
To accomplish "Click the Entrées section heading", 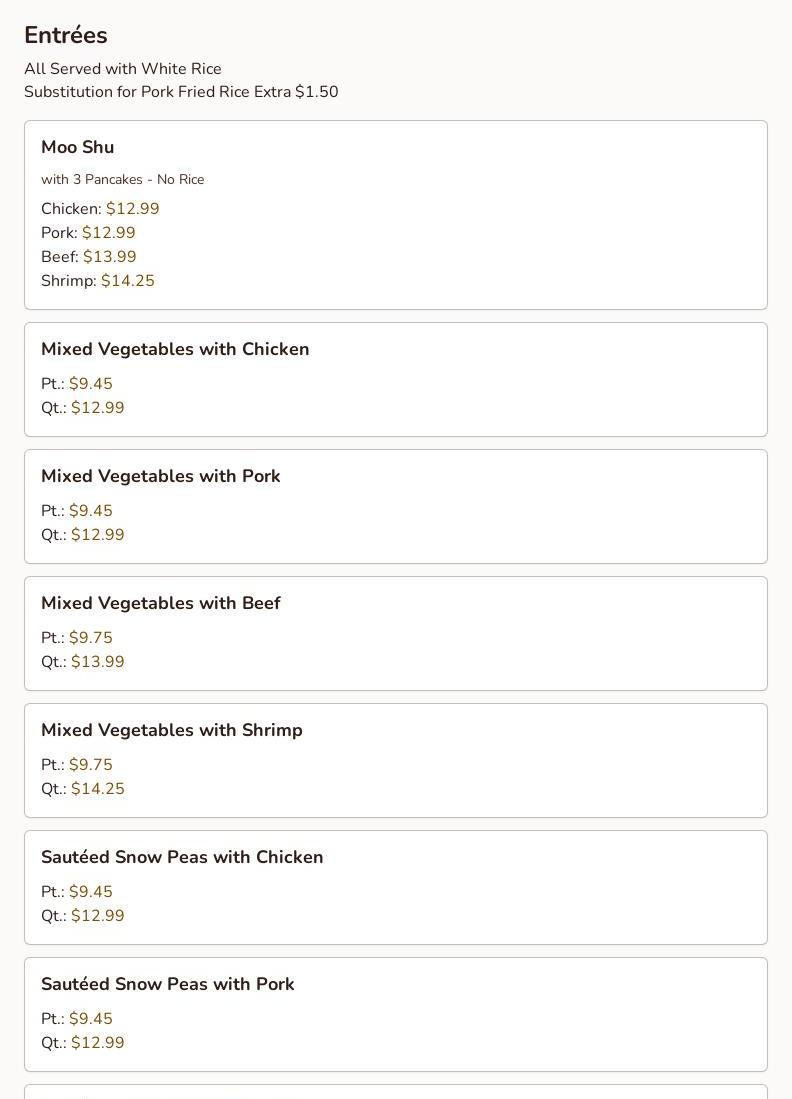I will click(x=66, y=35).
